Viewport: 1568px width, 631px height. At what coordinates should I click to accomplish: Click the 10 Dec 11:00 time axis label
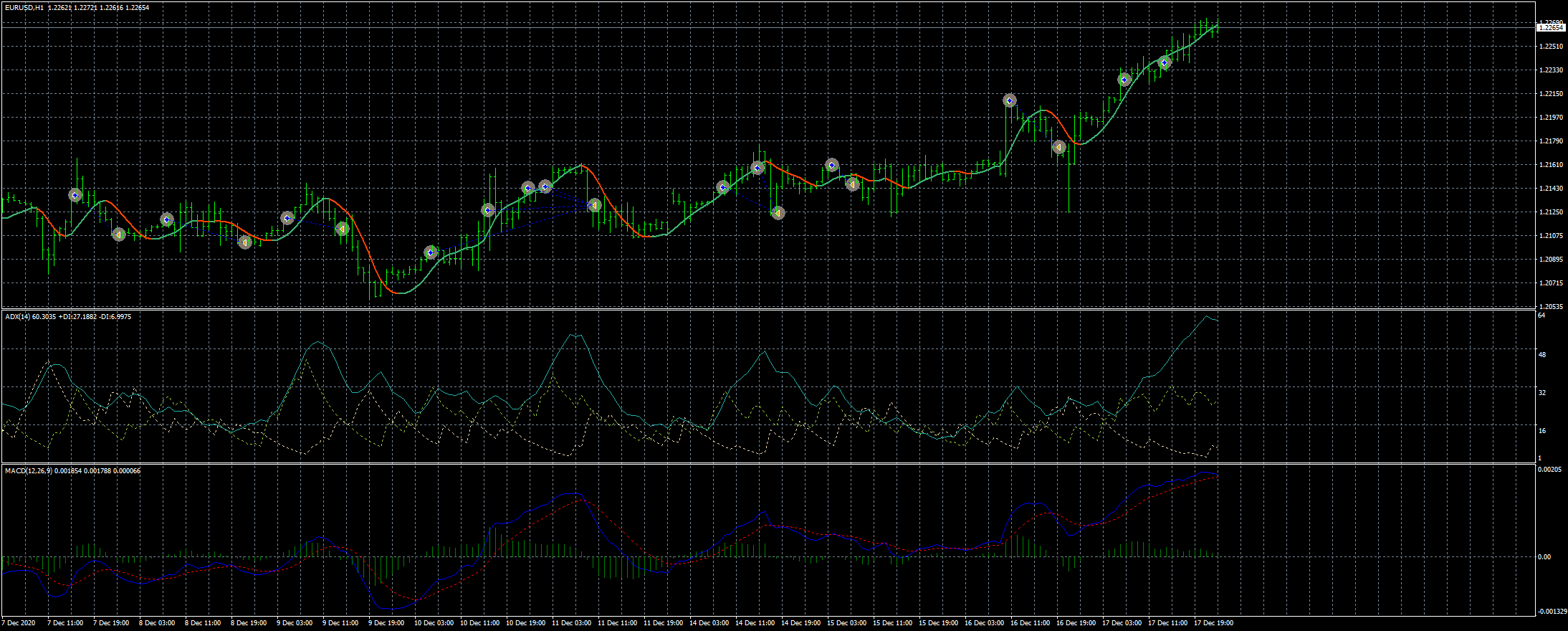[x=479, y=623]
